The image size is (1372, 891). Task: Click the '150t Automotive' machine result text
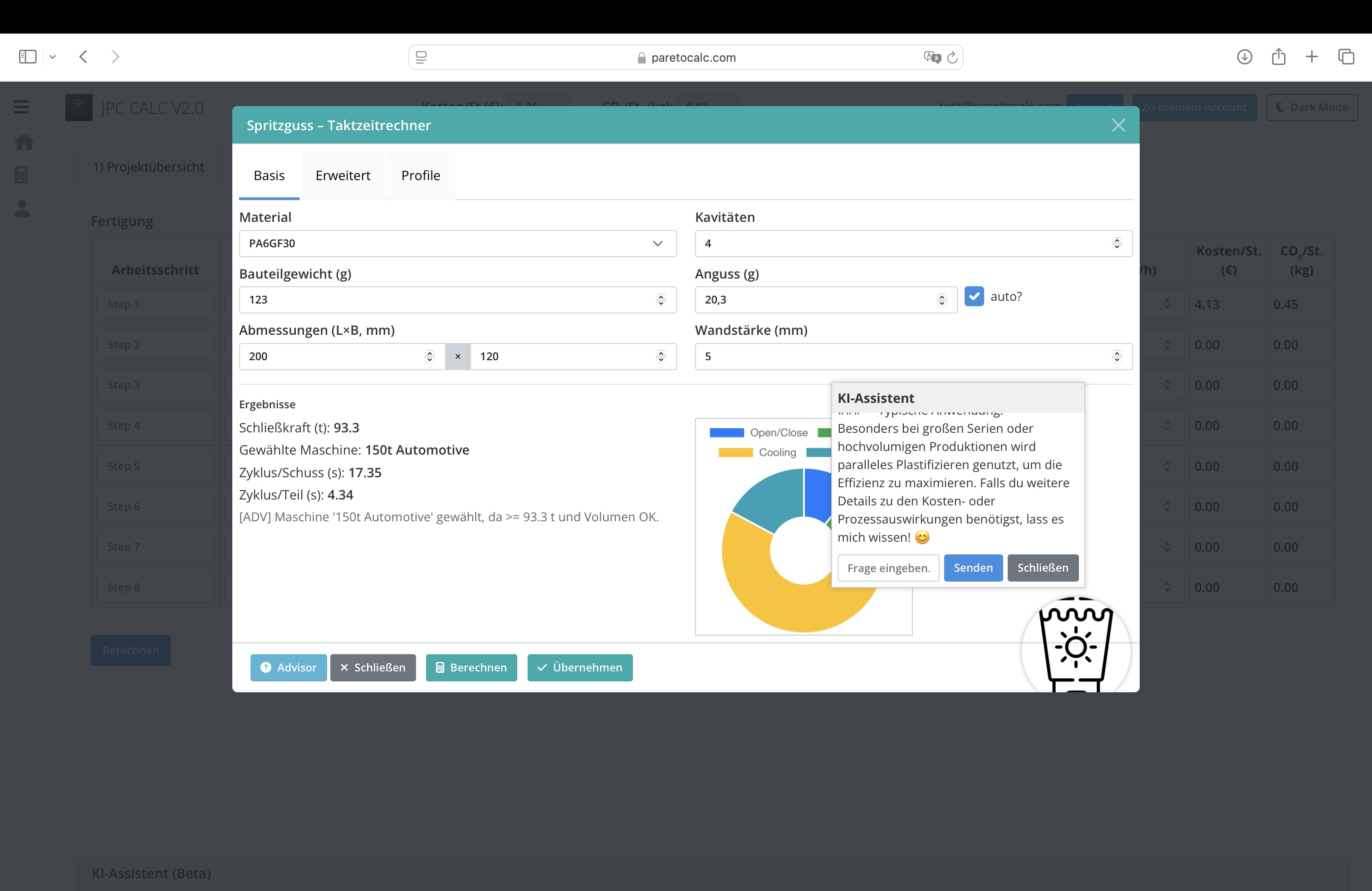[417, 450]
